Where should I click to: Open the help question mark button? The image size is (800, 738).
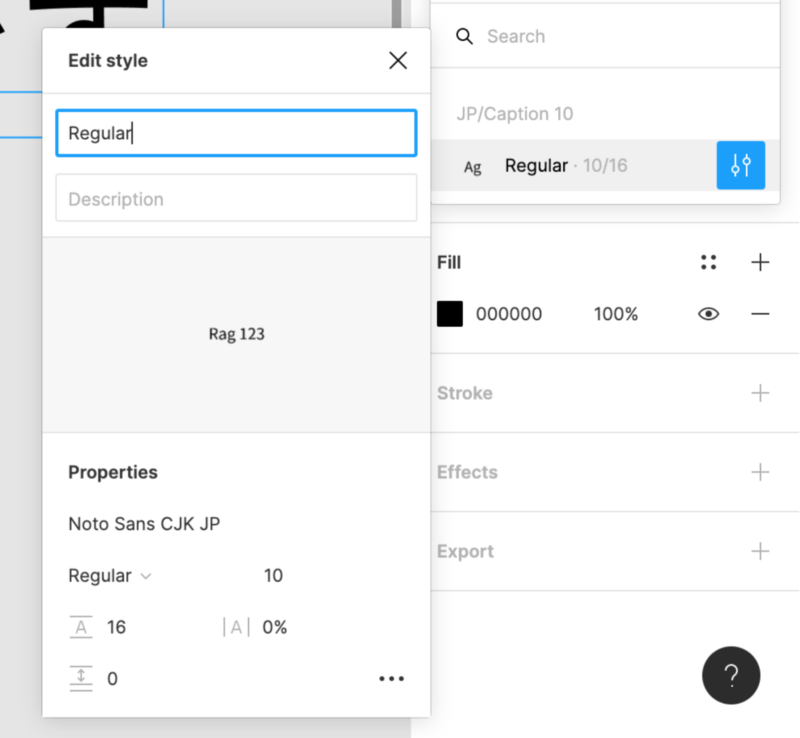tap(731, 676)
